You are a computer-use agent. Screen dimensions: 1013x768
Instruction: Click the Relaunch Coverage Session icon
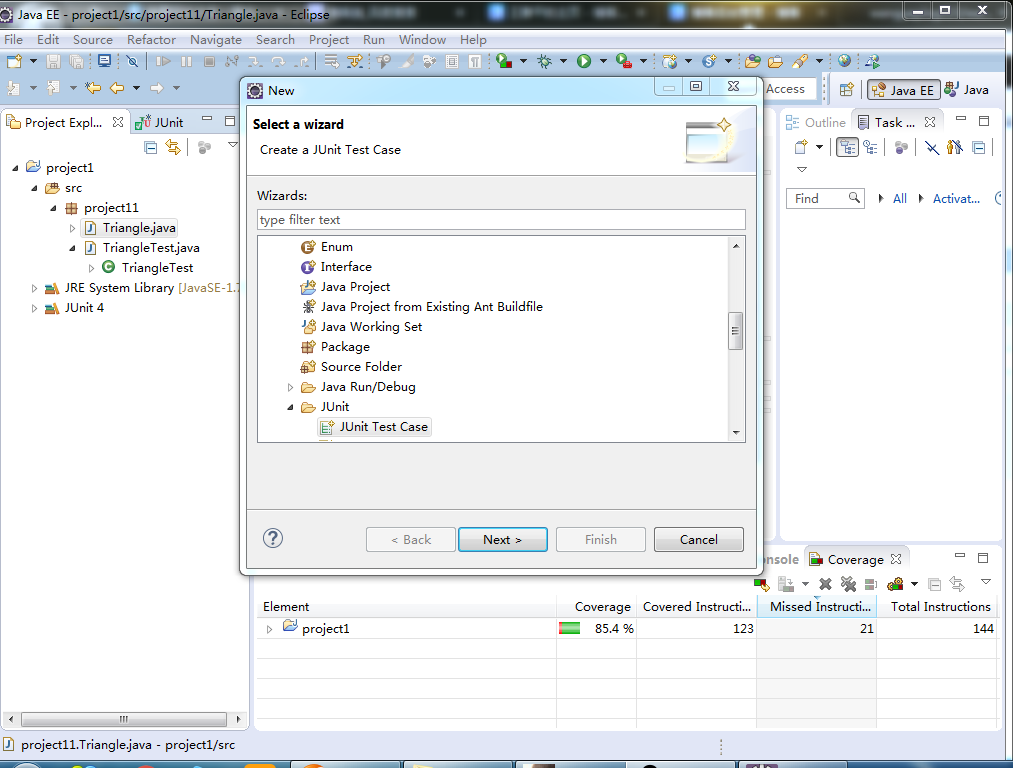pos(762,584)
